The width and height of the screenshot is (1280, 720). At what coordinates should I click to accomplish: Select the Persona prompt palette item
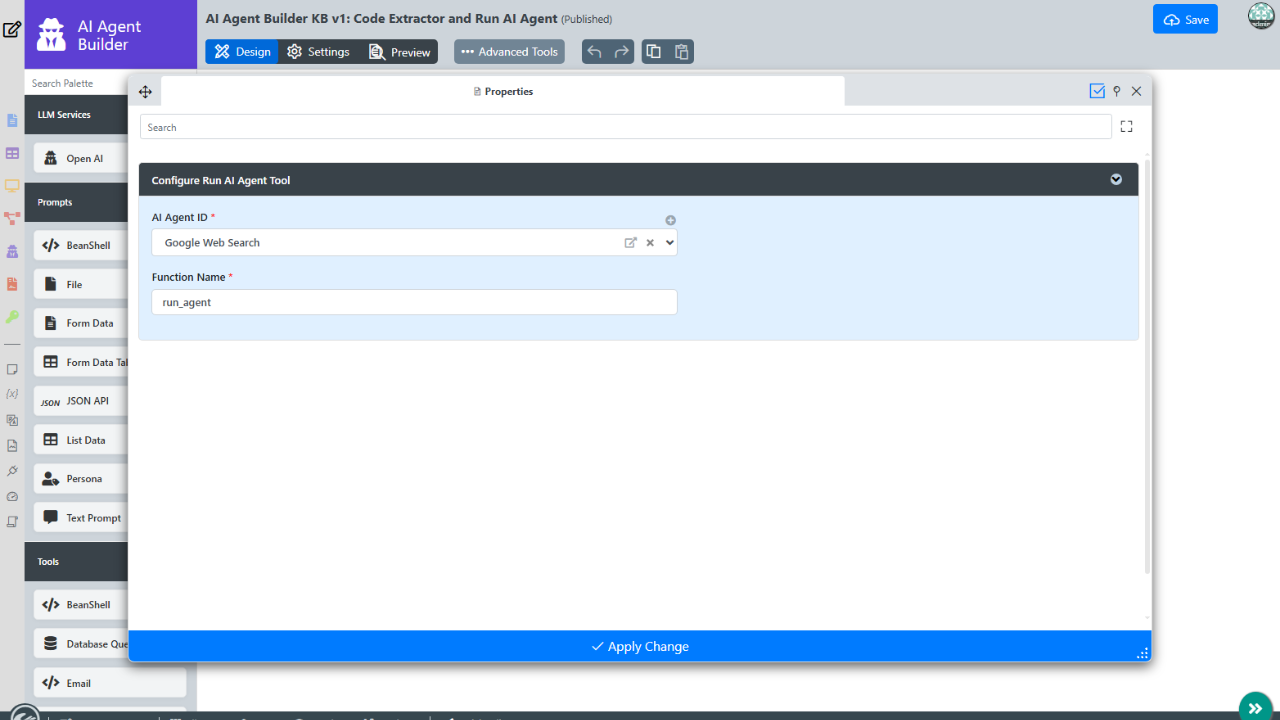83,479
